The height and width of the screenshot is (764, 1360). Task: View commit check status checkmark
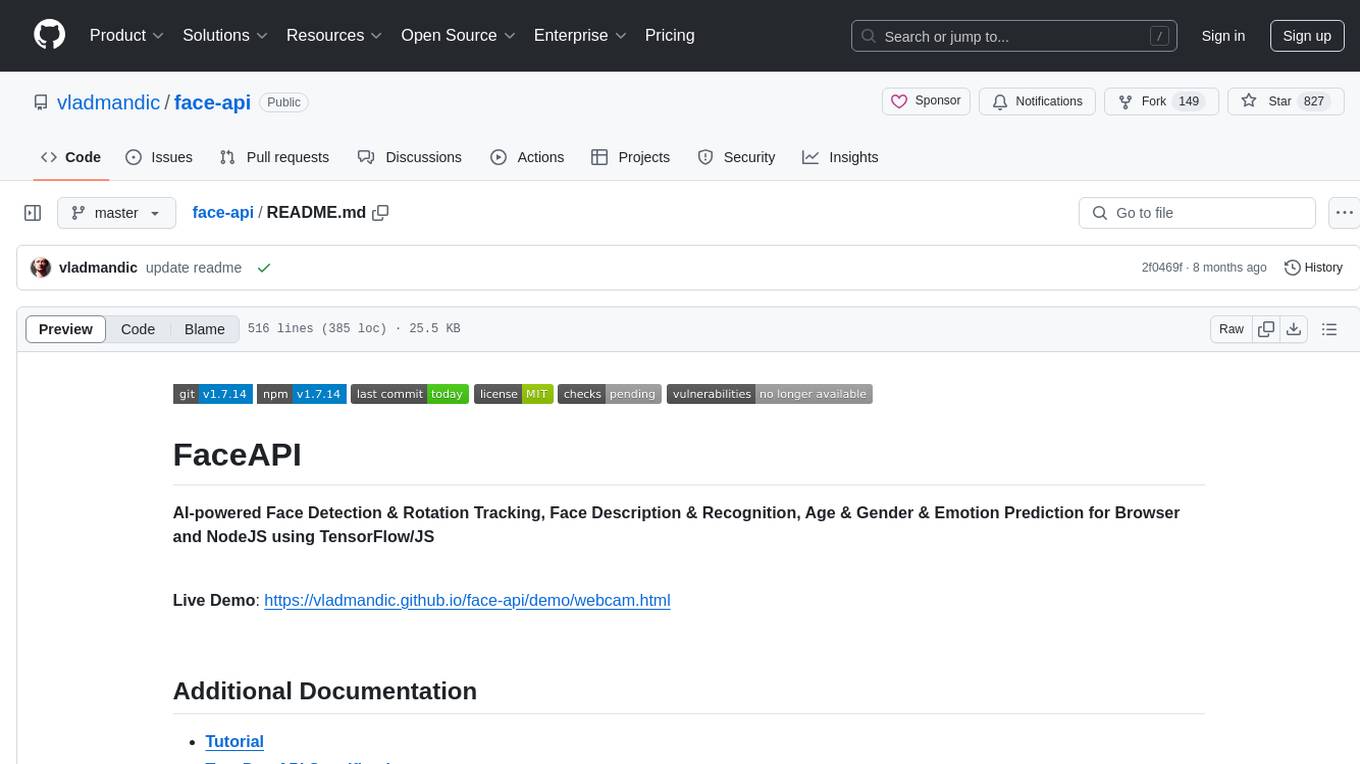point(264,268)
